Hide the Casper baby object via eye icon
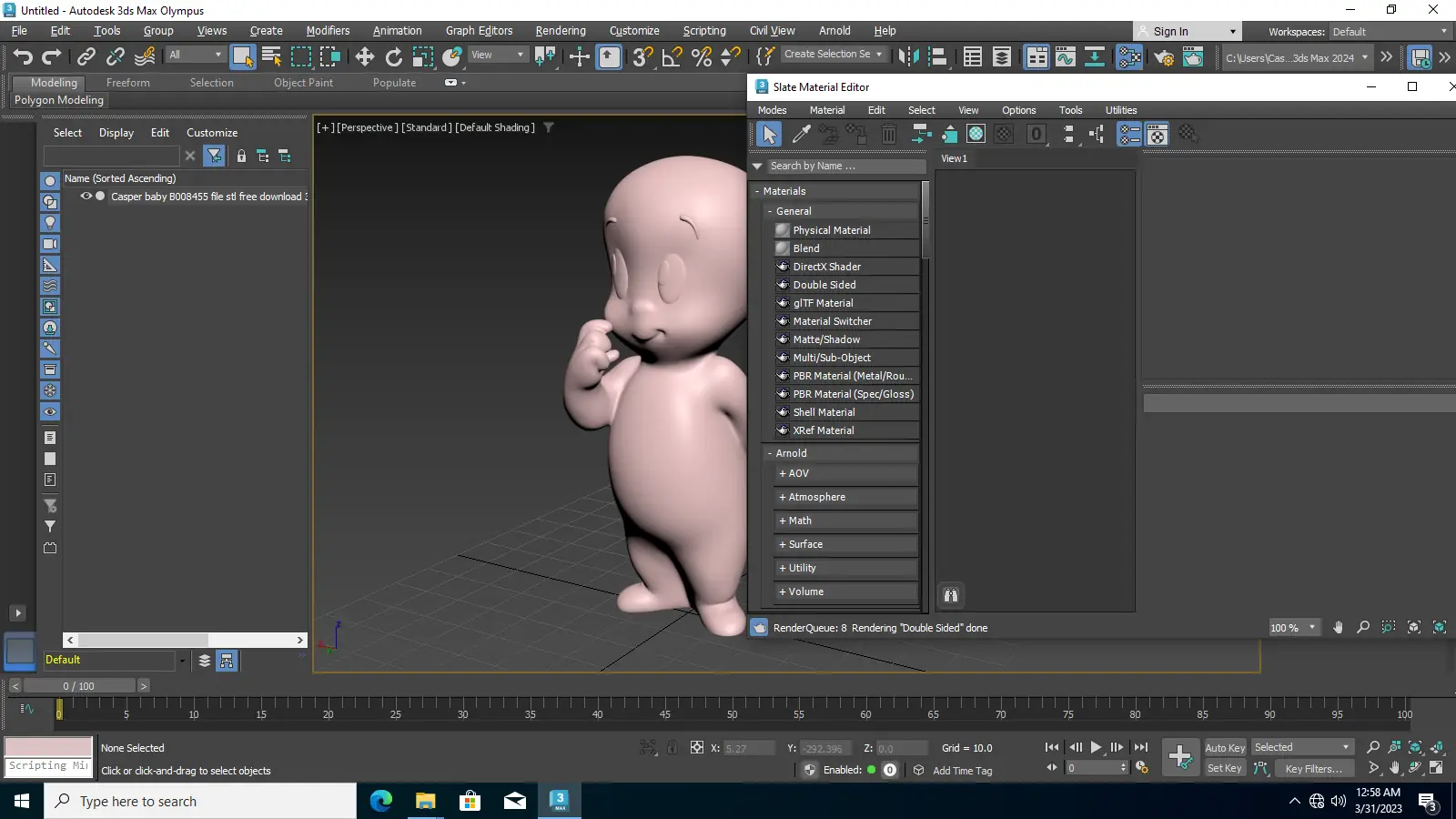Image resolution: width=1456 pixels, height=819 pixels. pos(86,197)
